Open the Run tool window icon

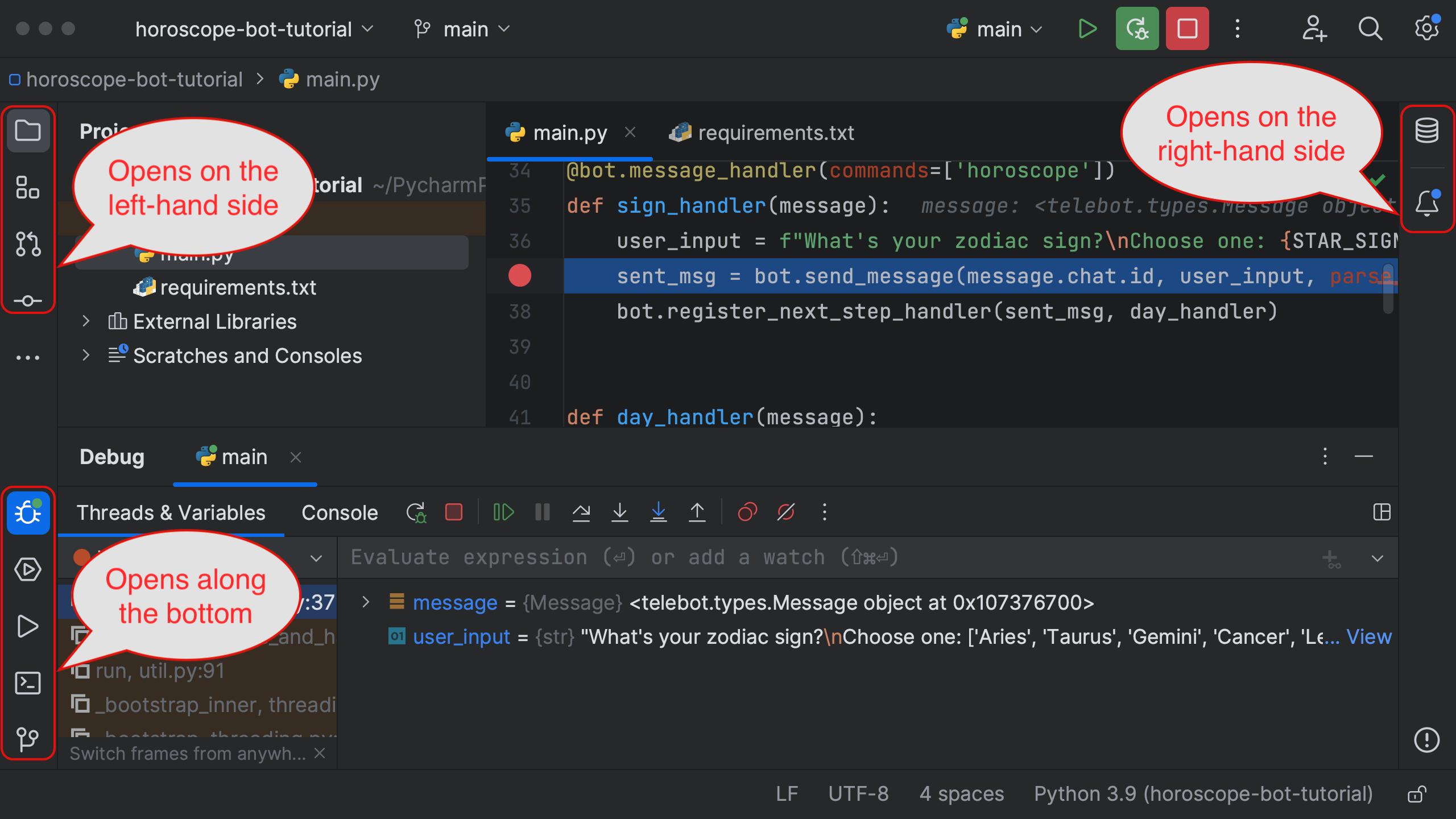27,626
